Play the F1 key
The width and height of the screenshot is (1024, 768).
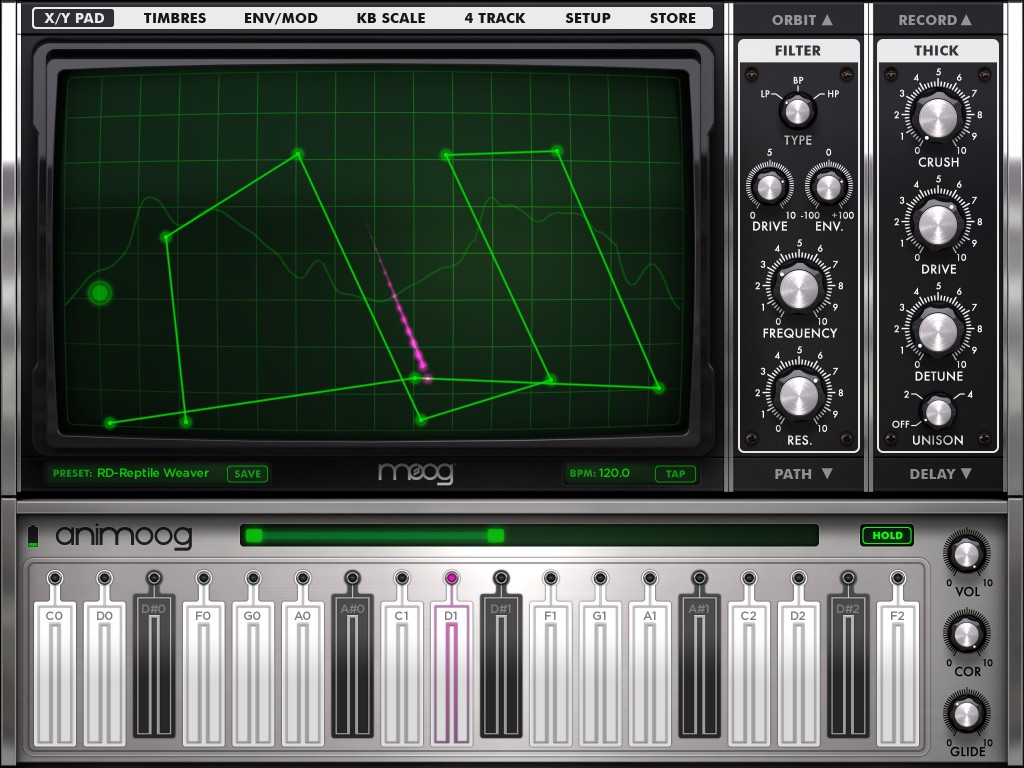(551, 673)
